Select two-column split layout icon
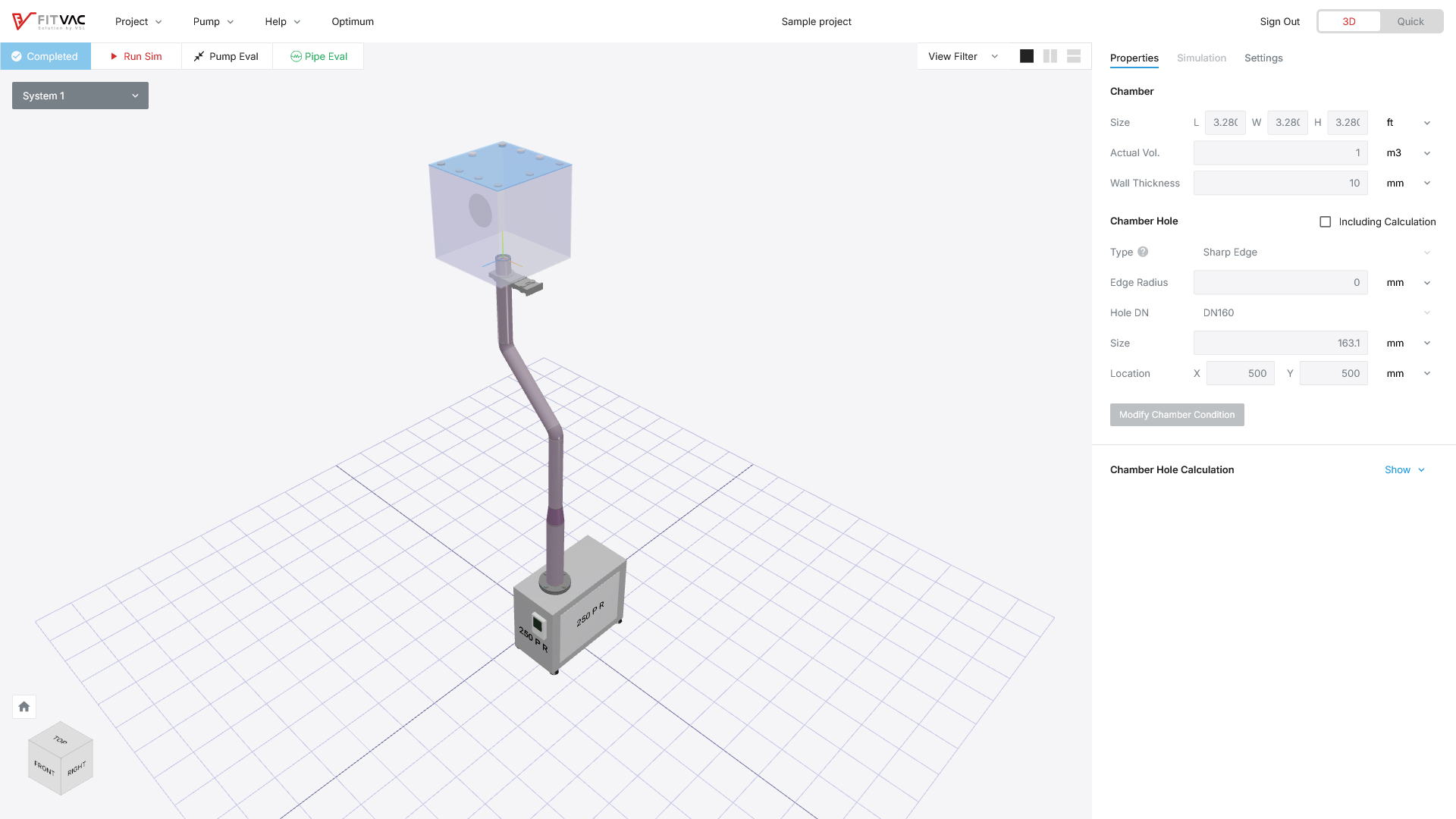 click(x=1050, y=56)
